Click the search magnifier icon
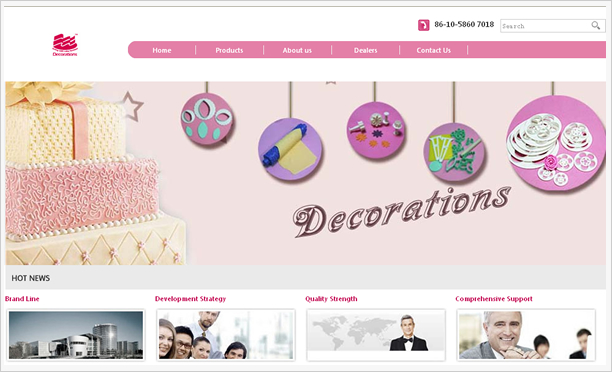612x372 pixels. pos(596,25)
